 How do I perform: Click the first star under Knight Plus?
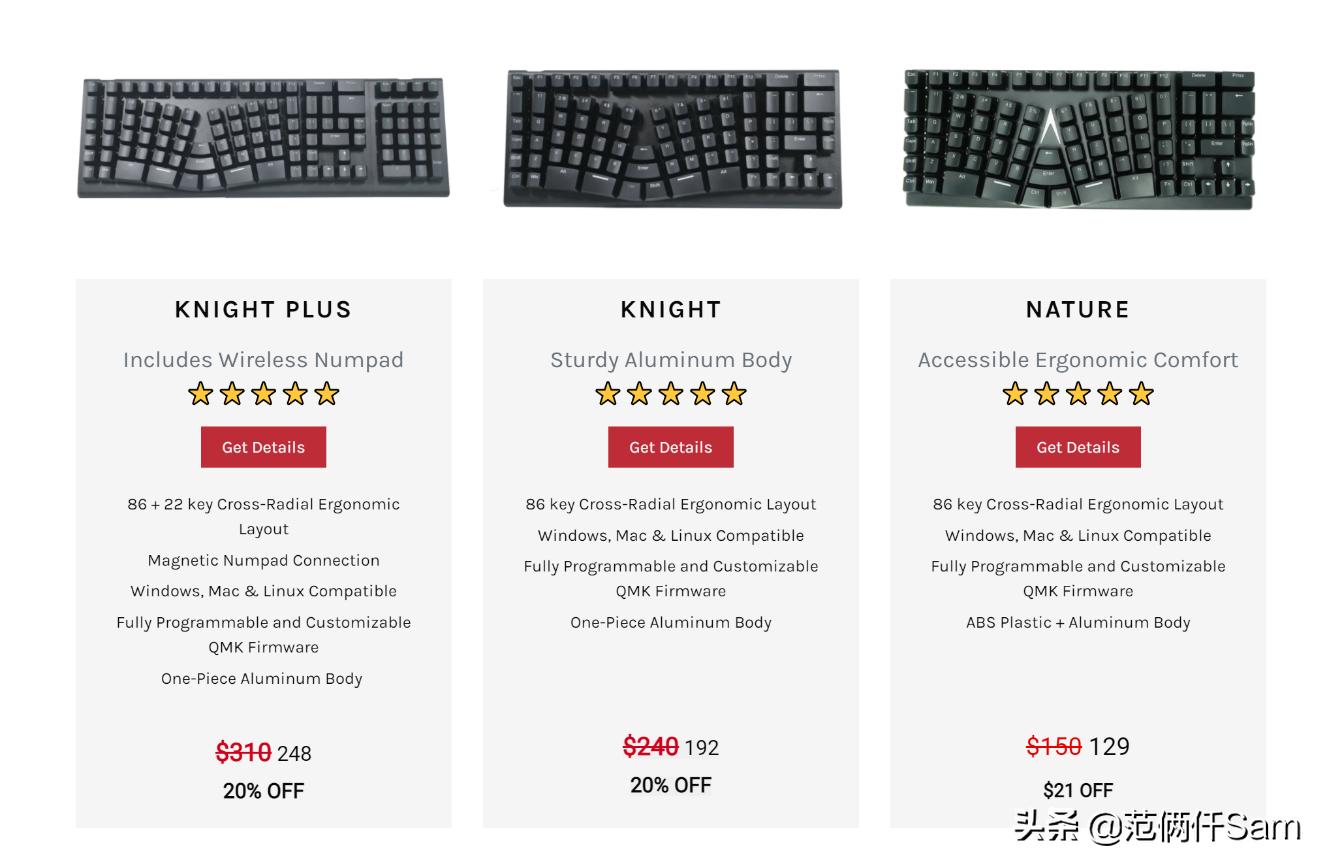tap(201, 394)
